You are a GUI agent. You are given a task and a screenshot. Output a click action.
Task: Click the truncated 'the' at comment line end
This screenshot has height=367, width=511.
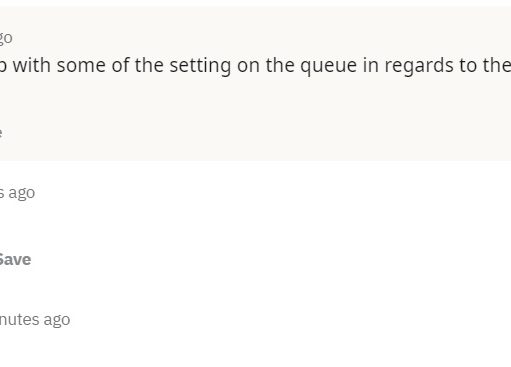click(496, 65)
